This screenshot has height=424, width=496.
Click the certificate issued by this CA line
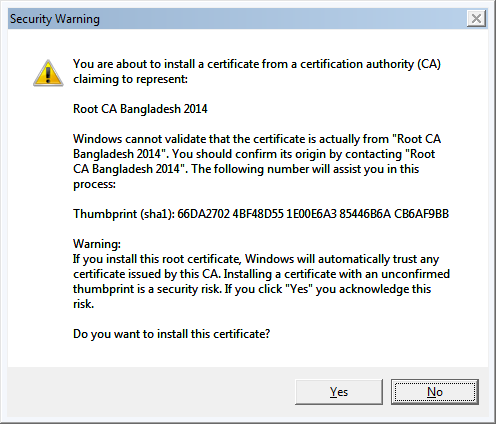pyautogui.click(x=261, y=274)
